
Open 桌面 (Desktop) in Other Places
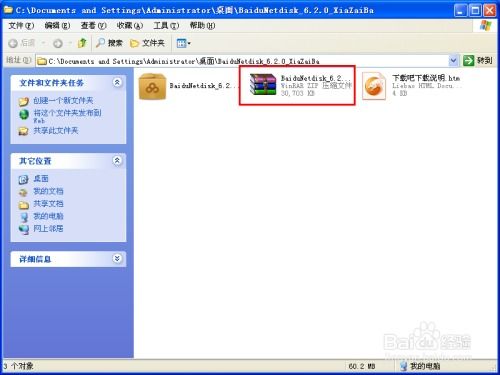click(41, 179)
